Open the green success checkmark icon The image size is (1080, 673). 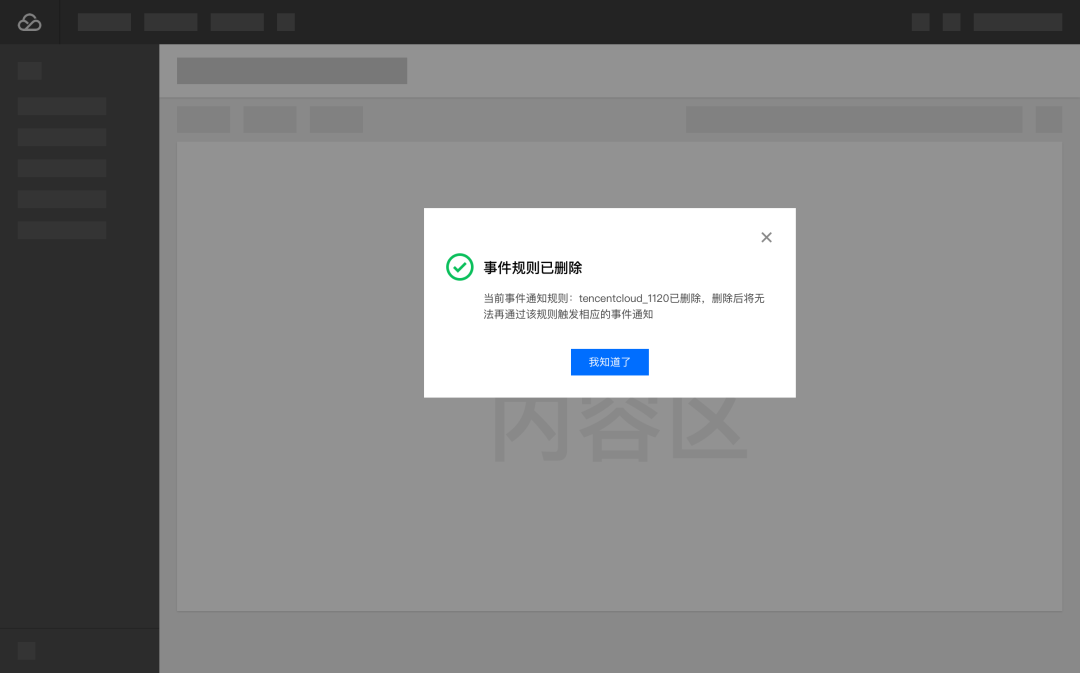pos(459,267)
